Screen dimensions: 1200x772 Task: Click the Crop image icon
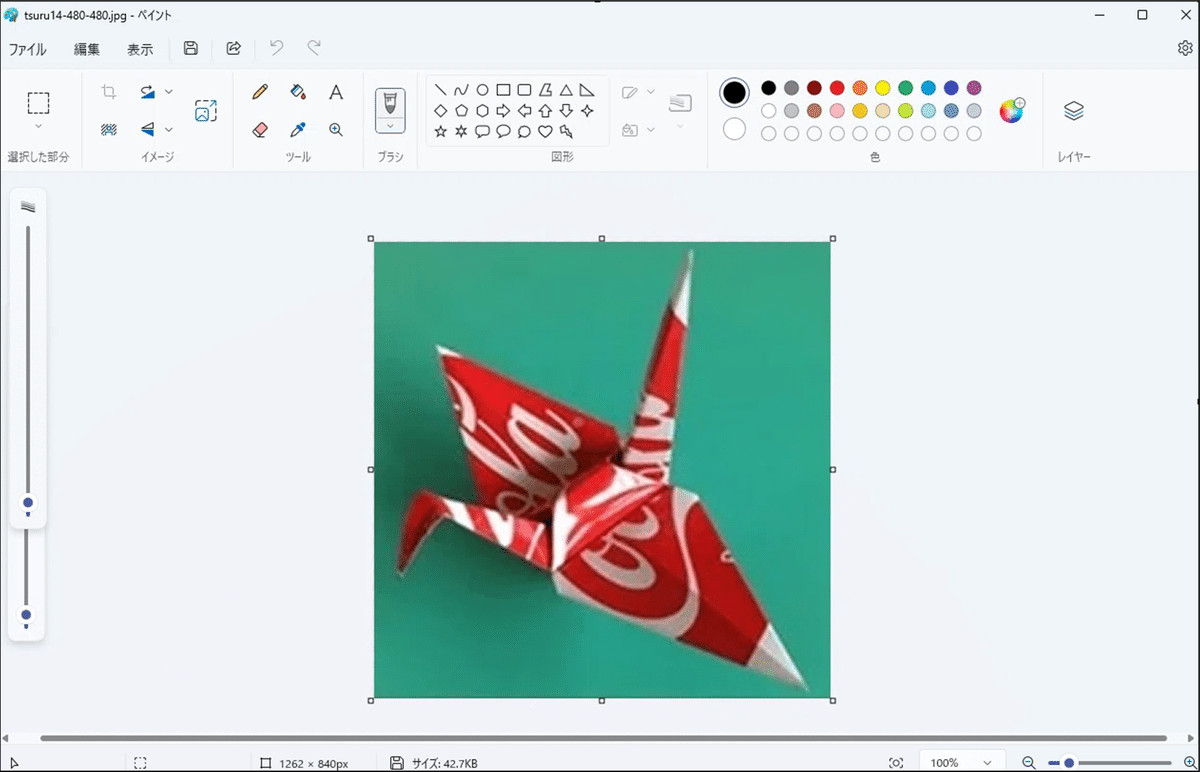109,92
